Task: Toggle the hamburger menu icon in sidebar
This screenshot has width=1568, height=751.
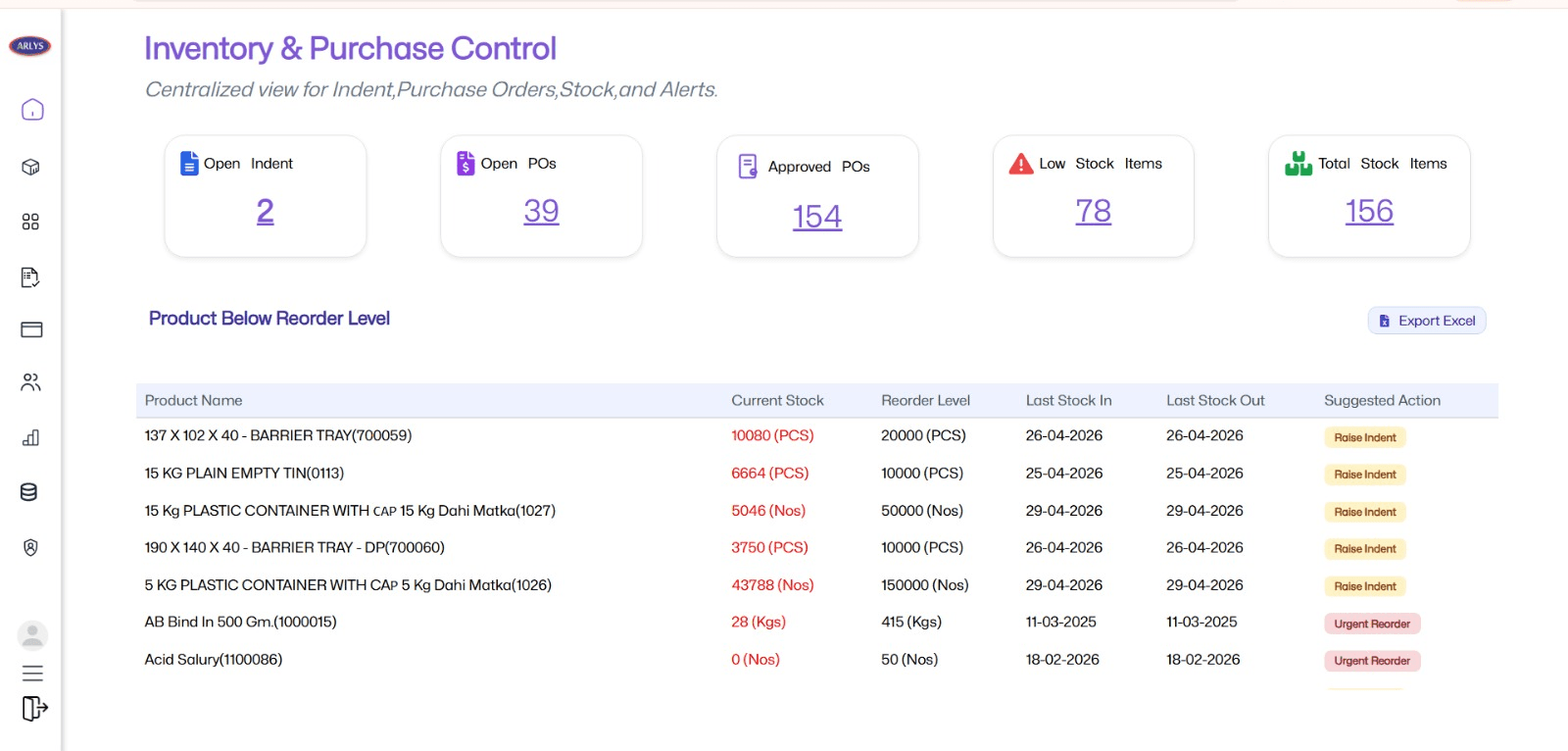Action: (x=32, y=674)
